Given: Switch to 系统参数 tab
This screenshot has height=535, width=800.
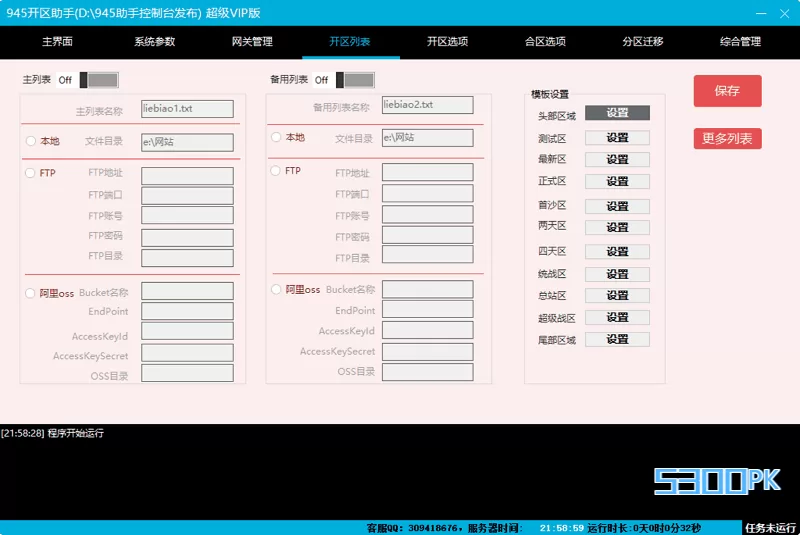Looking at the screenshot, I should (155, 41).
